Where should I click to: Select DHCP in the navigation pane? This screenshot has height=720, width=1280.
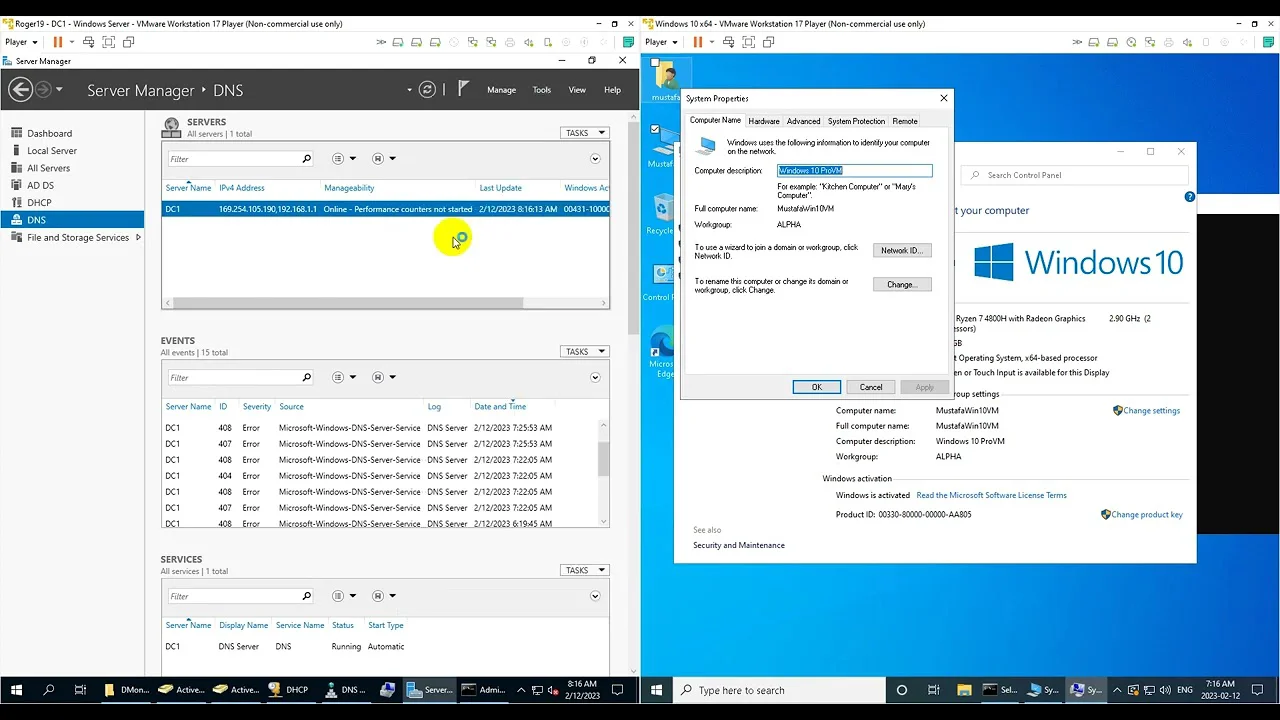[39, 203]
